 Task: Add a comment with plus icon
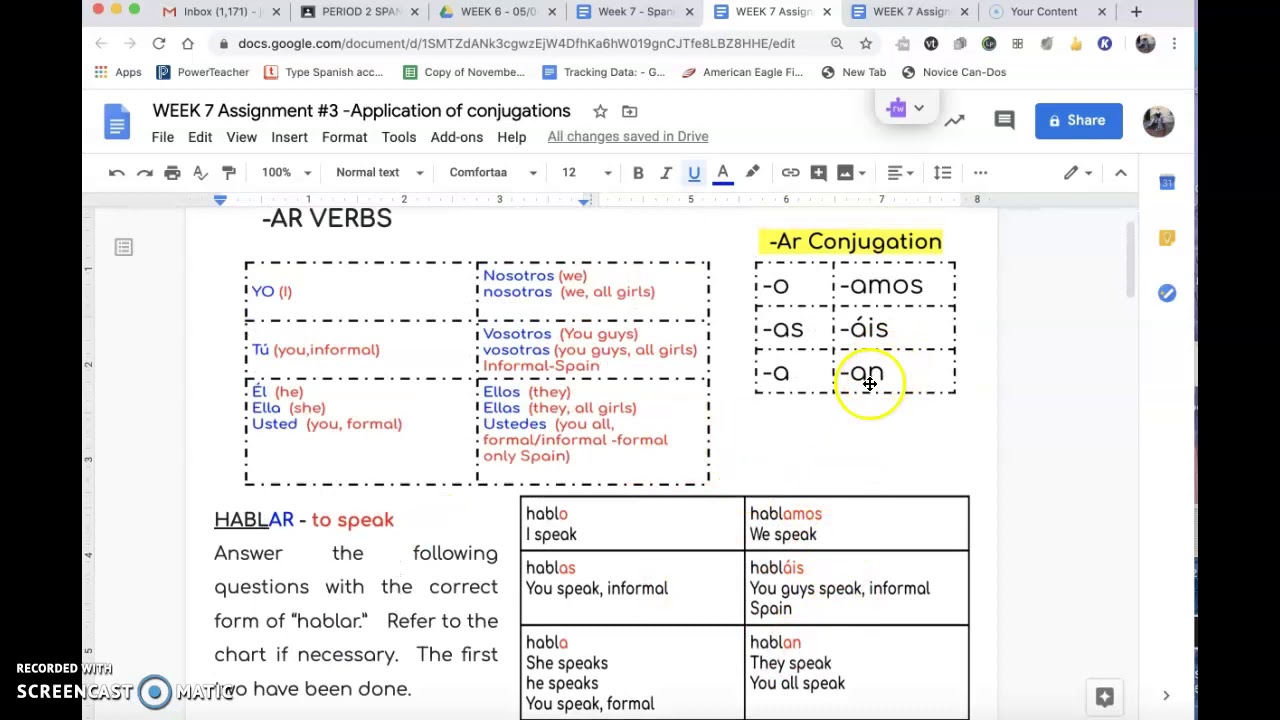click(818, 173)
